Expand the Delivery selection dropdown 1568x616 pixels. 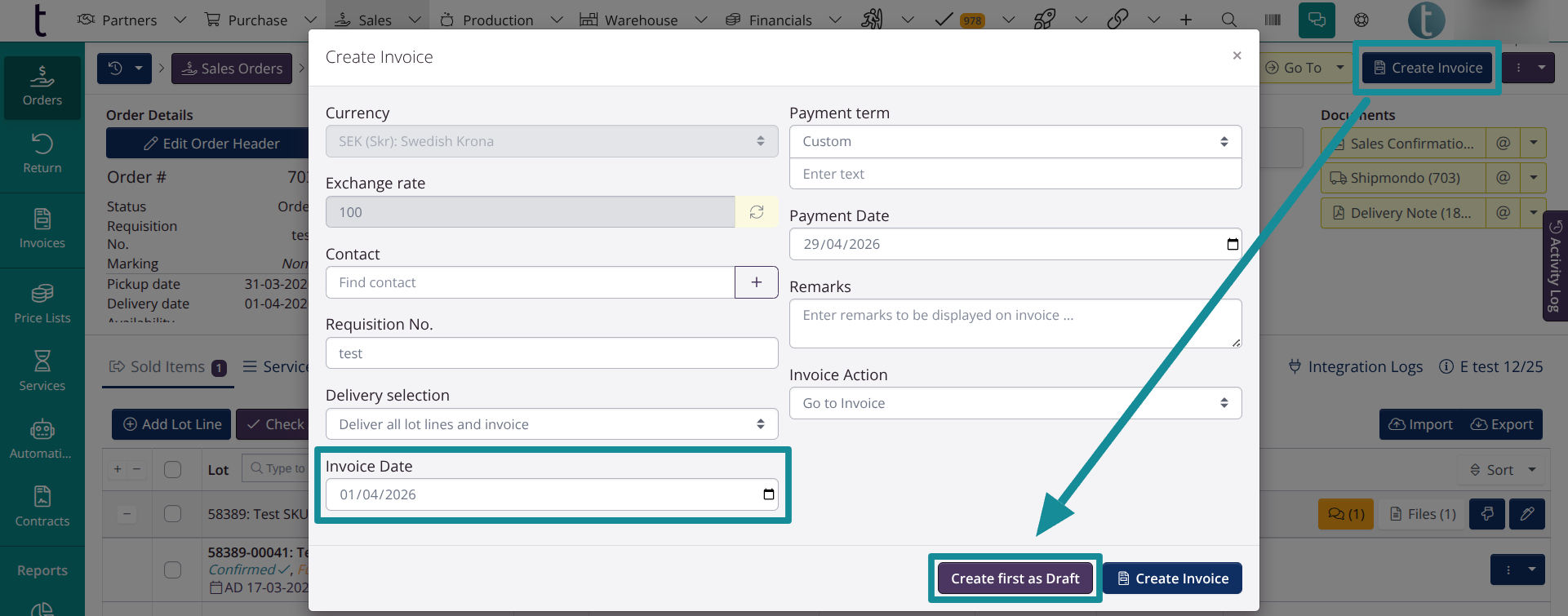(x=551, y=424)
